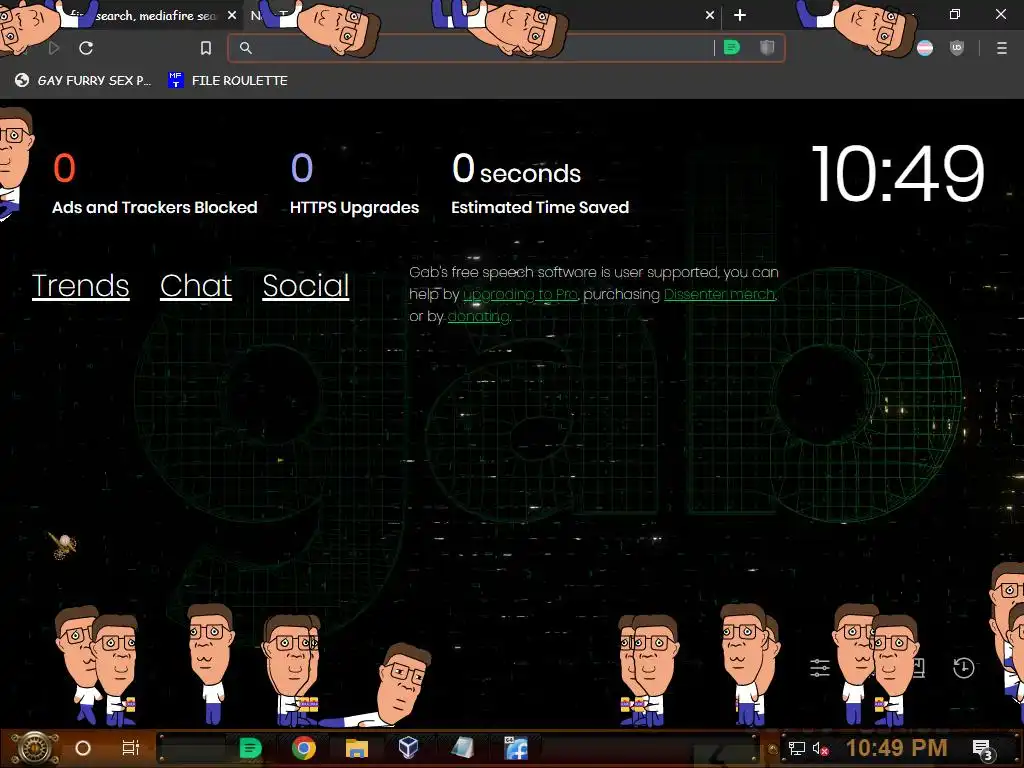Open the VirtualBox cube taskbar icon
The width and height of the screenshot is (1024, 768).
click(x=408, y=748)
